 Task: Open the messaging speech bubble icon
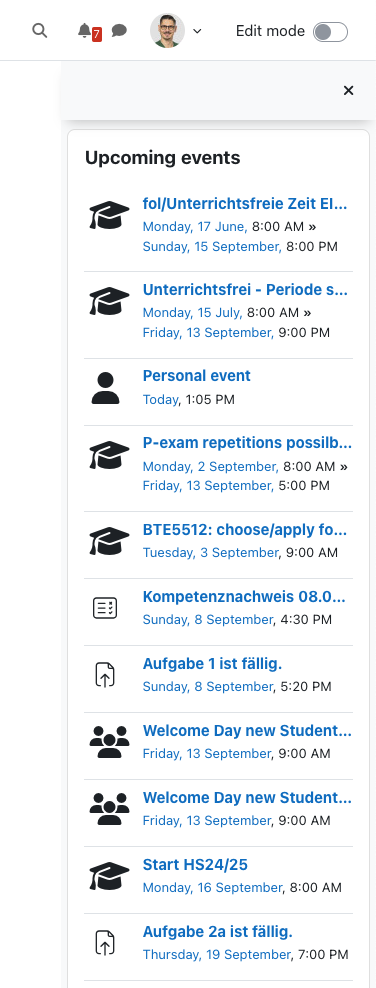tap(119, 30)
